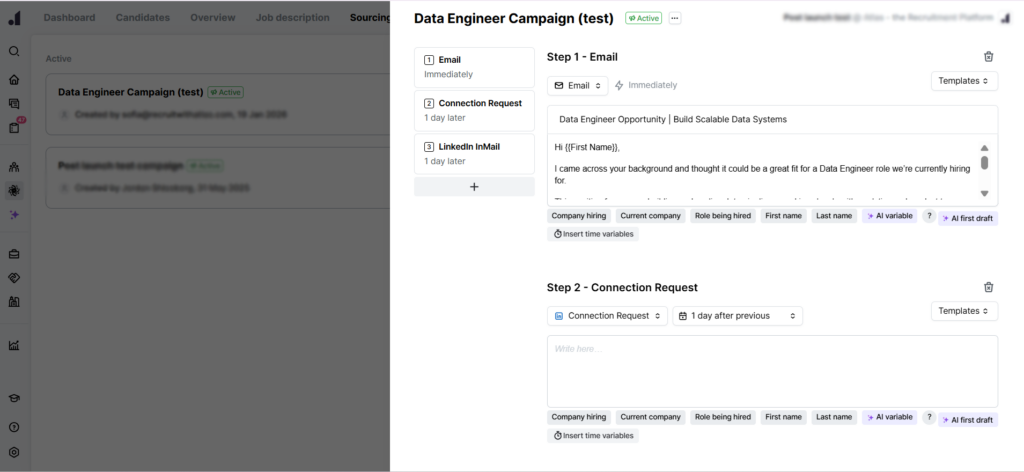This screenshot has width=1024, height=472.
Task: Click the briefcase icon in left sidebar
Action: (14, 253)
